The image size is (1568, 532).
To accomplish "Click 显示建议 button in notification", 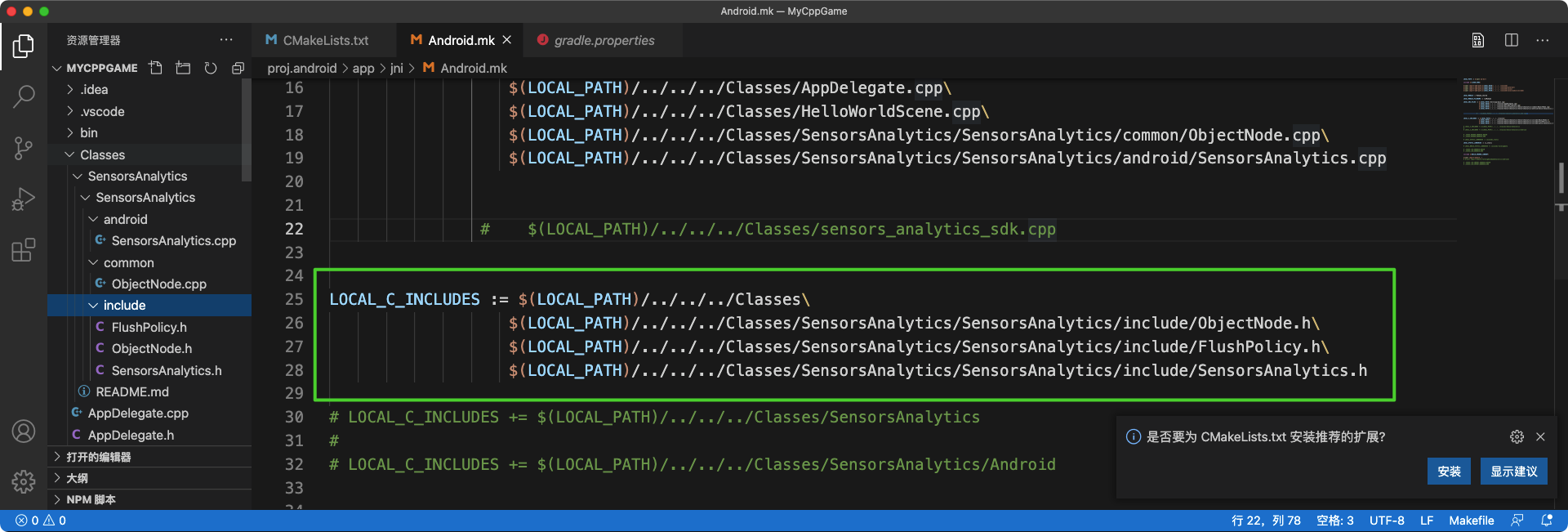I will [x=1513, y=472].
